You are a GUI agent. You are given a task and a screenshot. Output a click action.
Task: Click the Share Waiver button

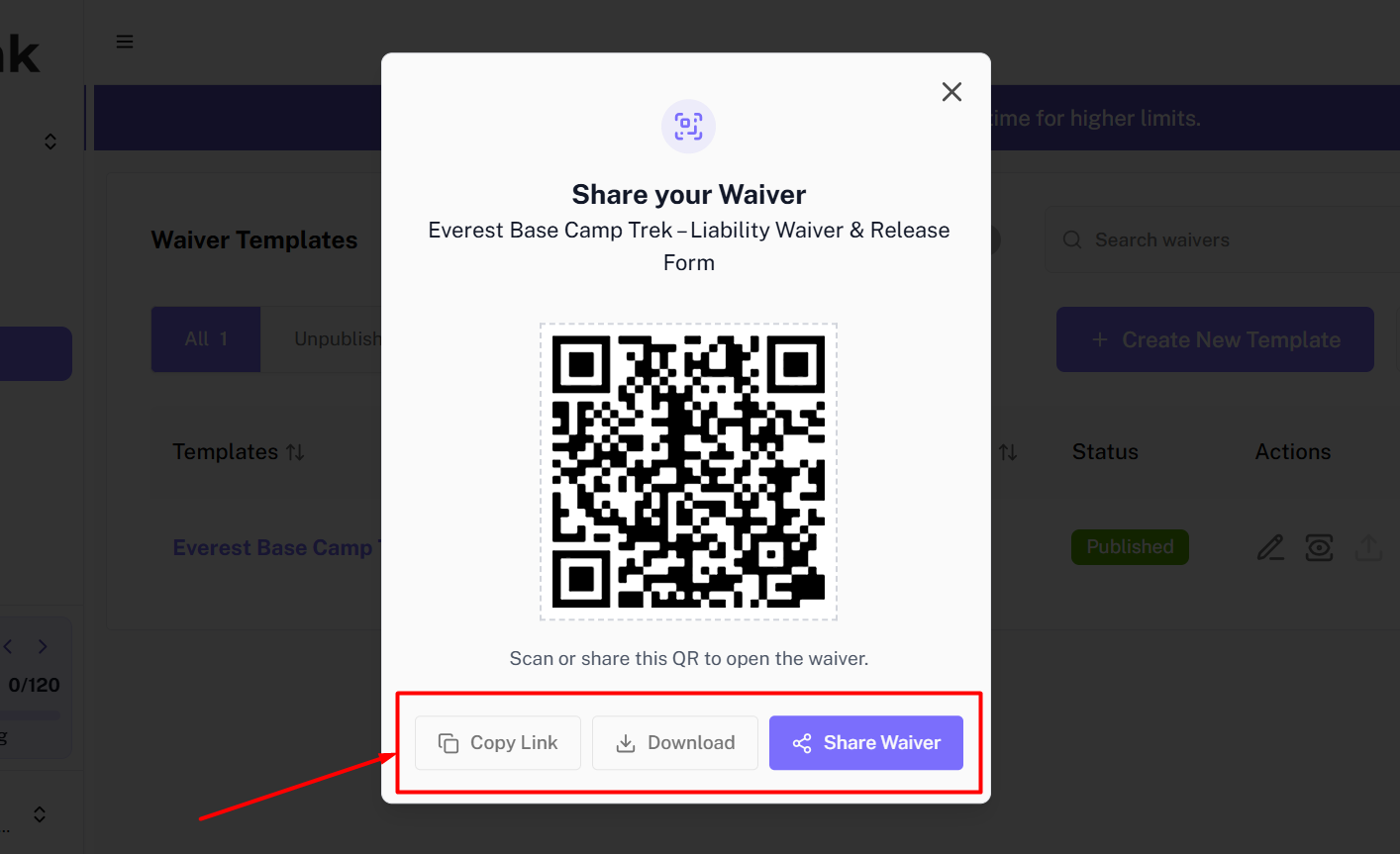(866, 743)
